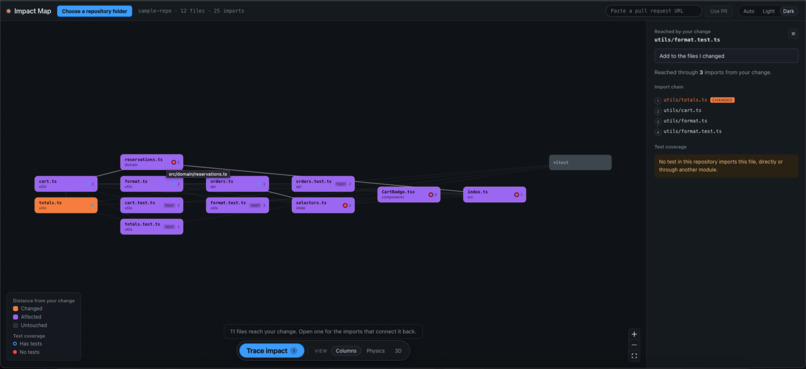806x369 pixels.
Task: Click the 'Impact Map' title text
Action: (32, 11)
